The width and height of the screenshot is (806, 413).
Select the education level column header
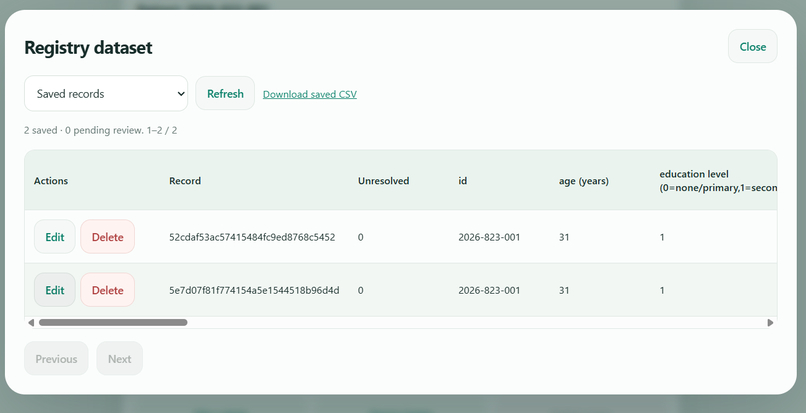[718, 181]
